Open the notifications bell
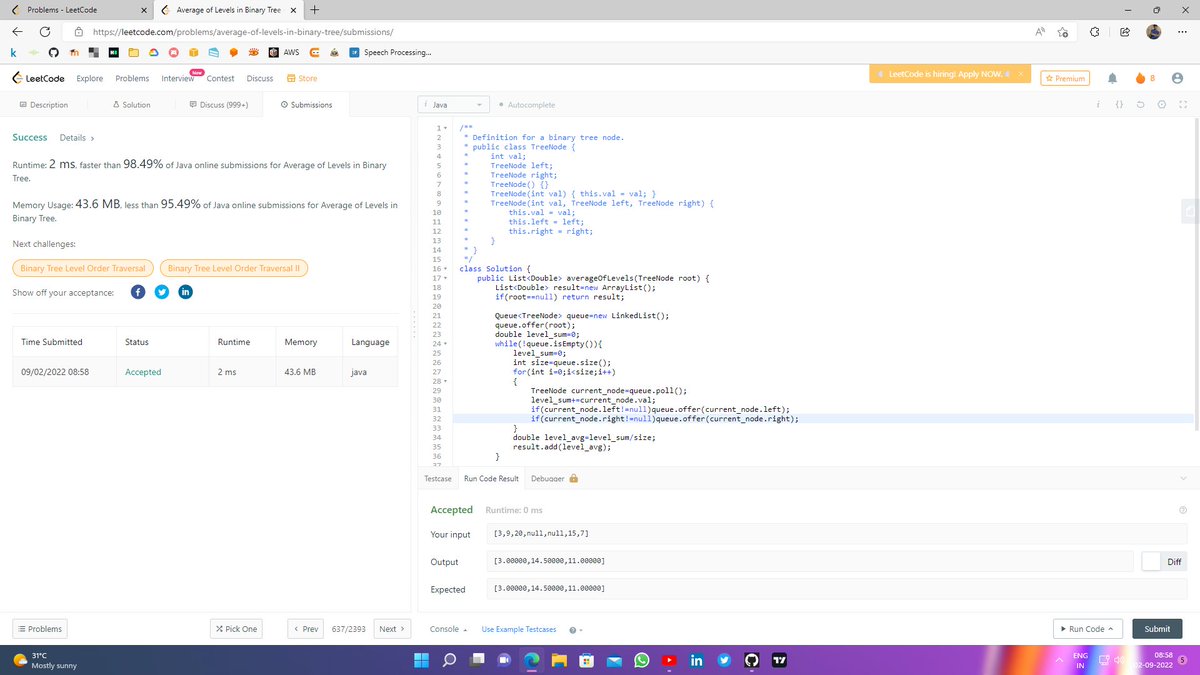The height and width of the screenshot is (675, 1200). click(x=1111, y=78)
